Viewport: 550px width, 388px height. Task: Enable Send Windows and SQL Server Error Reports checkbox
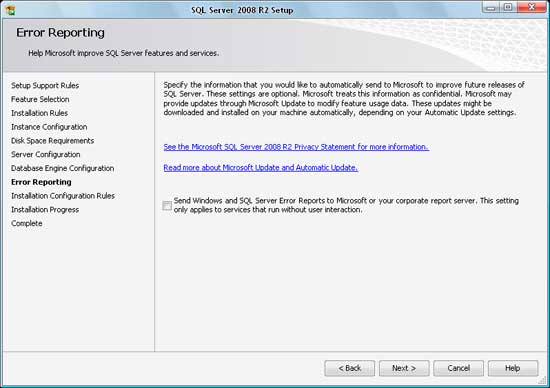point(167,206)
